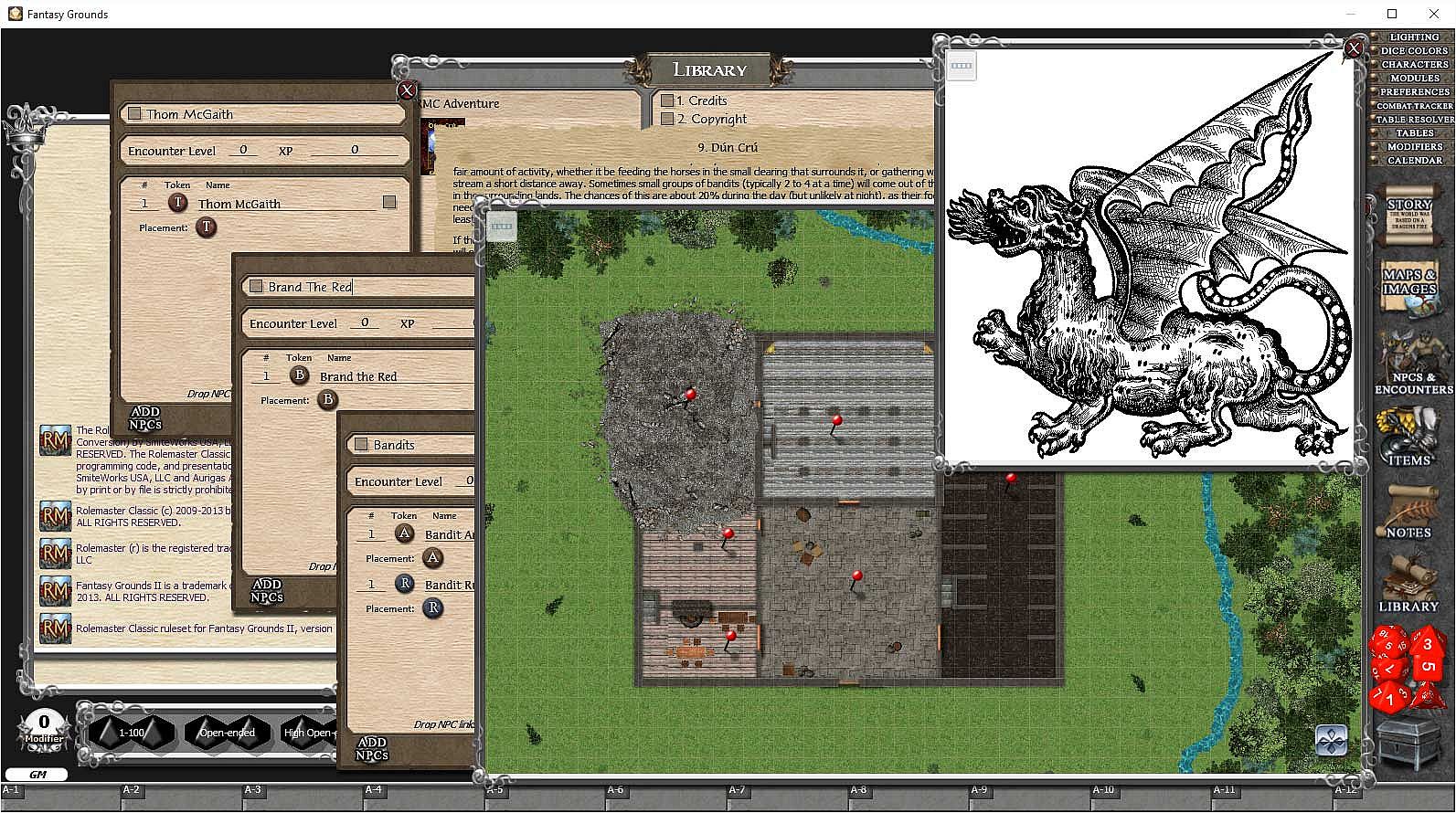The image size is (1456, 813).
Task: Open the Characters button
Action: [x=1413, y=65]
